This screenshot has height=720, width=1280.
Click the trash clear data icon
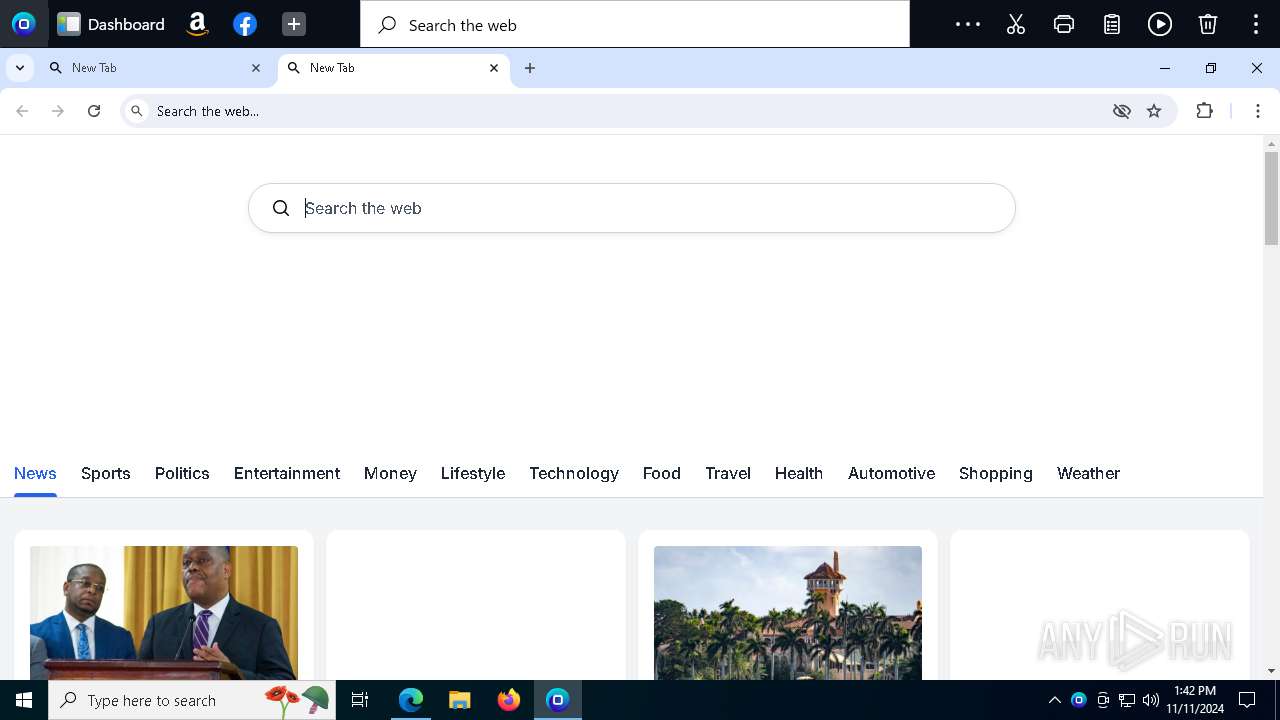pos(1208,24)
